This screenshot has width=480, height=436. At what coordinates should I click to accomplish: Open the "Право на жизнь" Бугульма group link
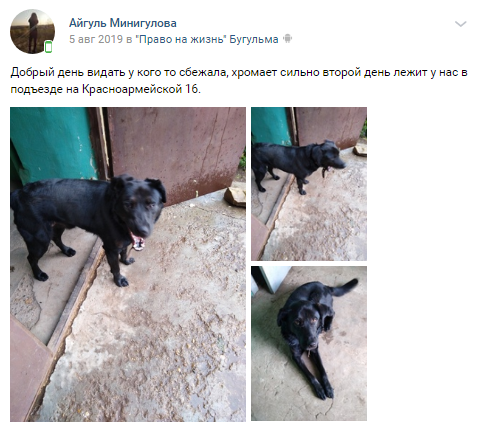[207, 39]
